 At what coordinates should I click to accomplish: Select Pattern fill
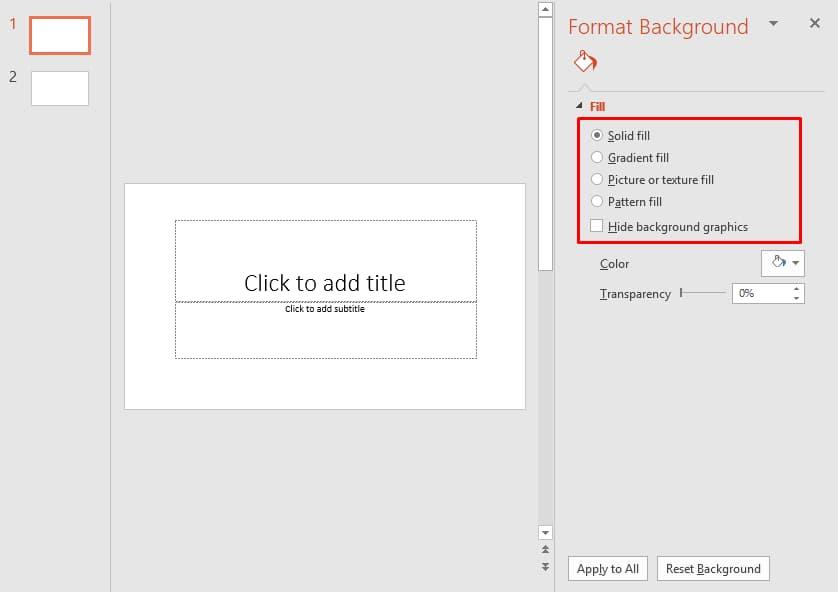597,201
